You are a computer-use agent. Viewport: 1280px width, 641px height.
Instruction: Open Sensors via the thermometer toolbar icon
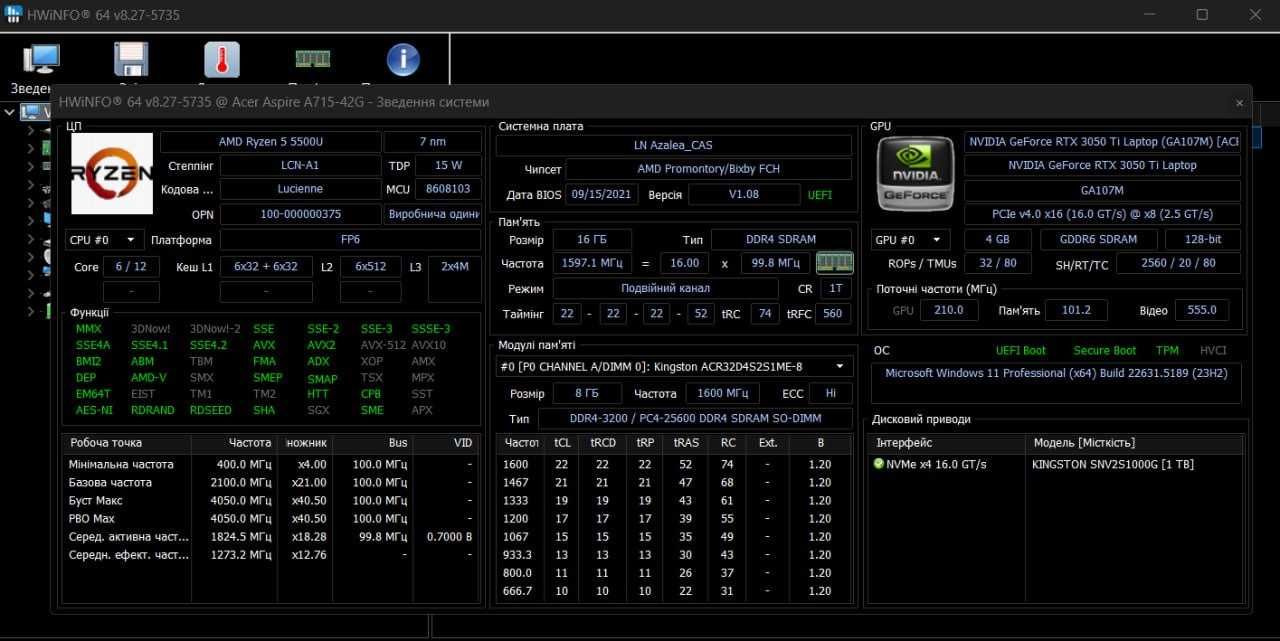coord(222,59)
